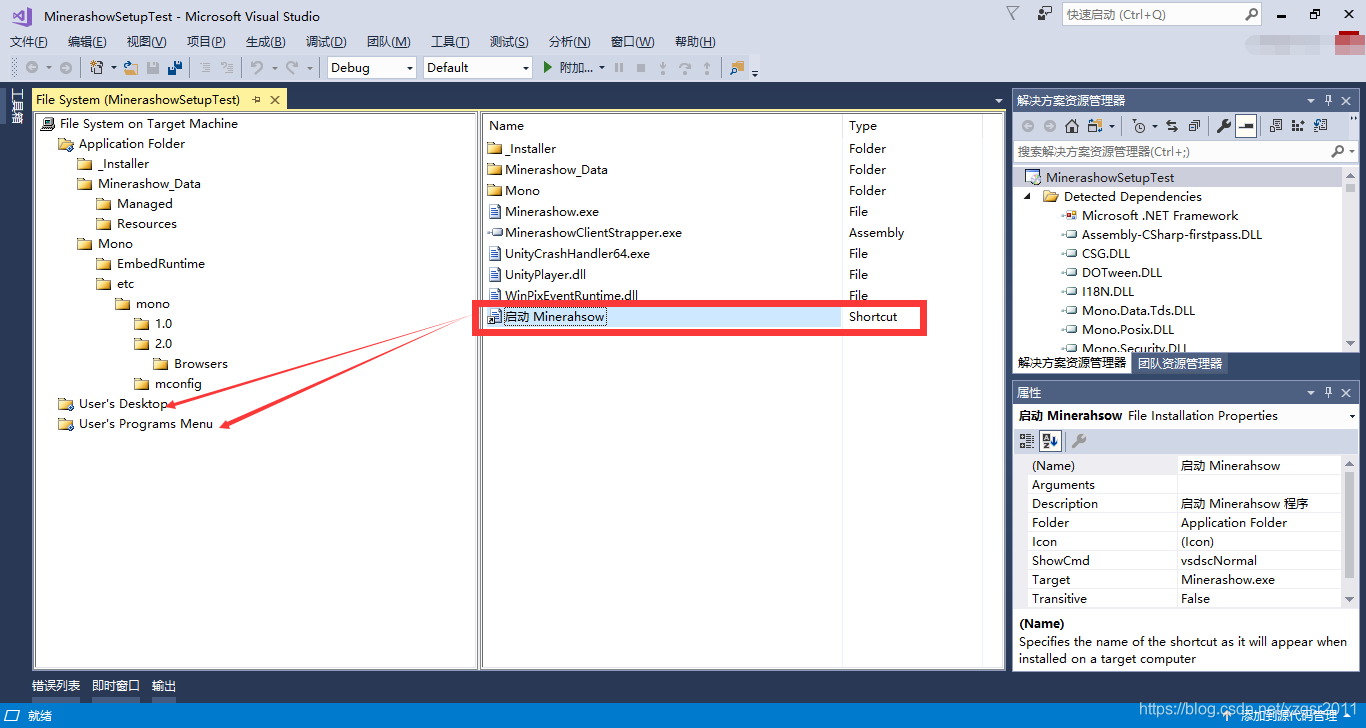The height and width of the screenshot is (728, 1366).
Task: Open the attach target dropdown arrow
Action: pos(602,68)
